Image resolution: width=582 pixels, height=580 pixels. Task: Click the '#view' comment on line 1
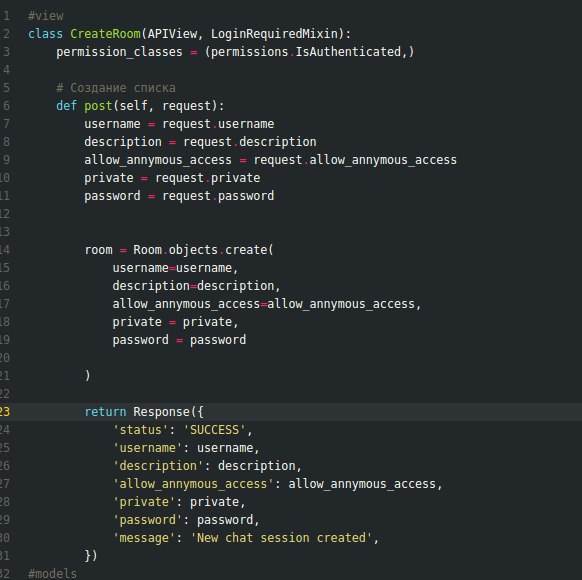[46, 16]
